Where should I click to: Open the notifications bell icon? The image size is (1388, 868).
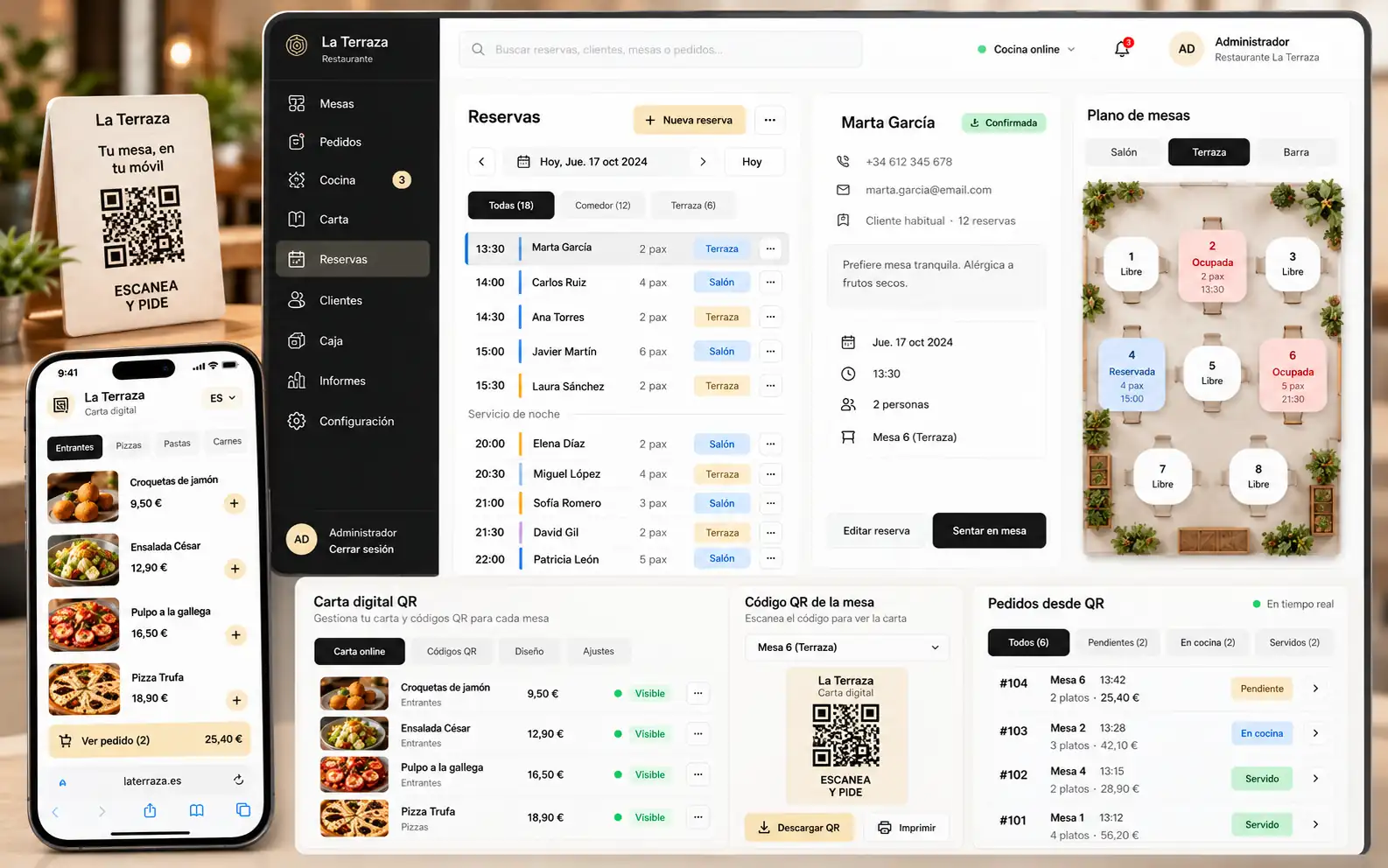1122,49
